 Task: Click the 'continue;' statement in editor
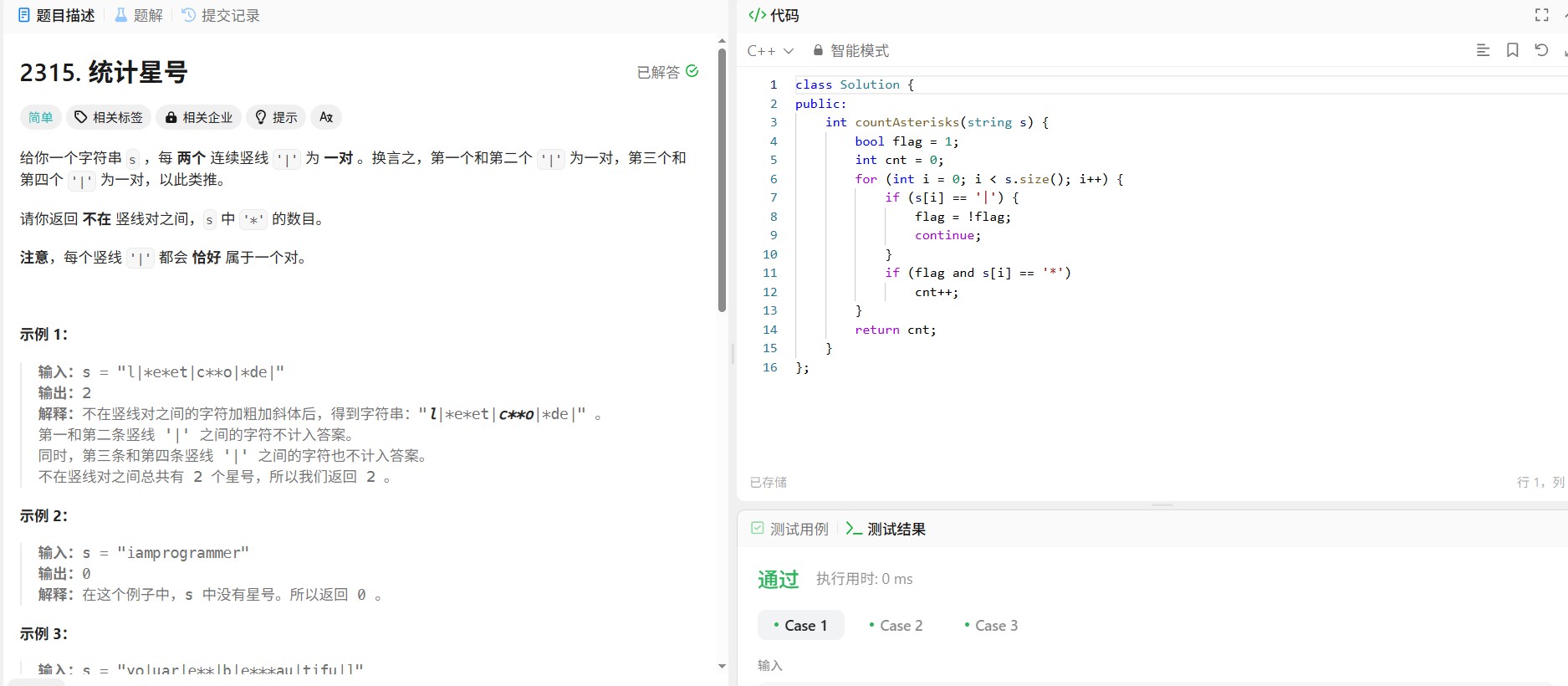click(x=947, y=235)
